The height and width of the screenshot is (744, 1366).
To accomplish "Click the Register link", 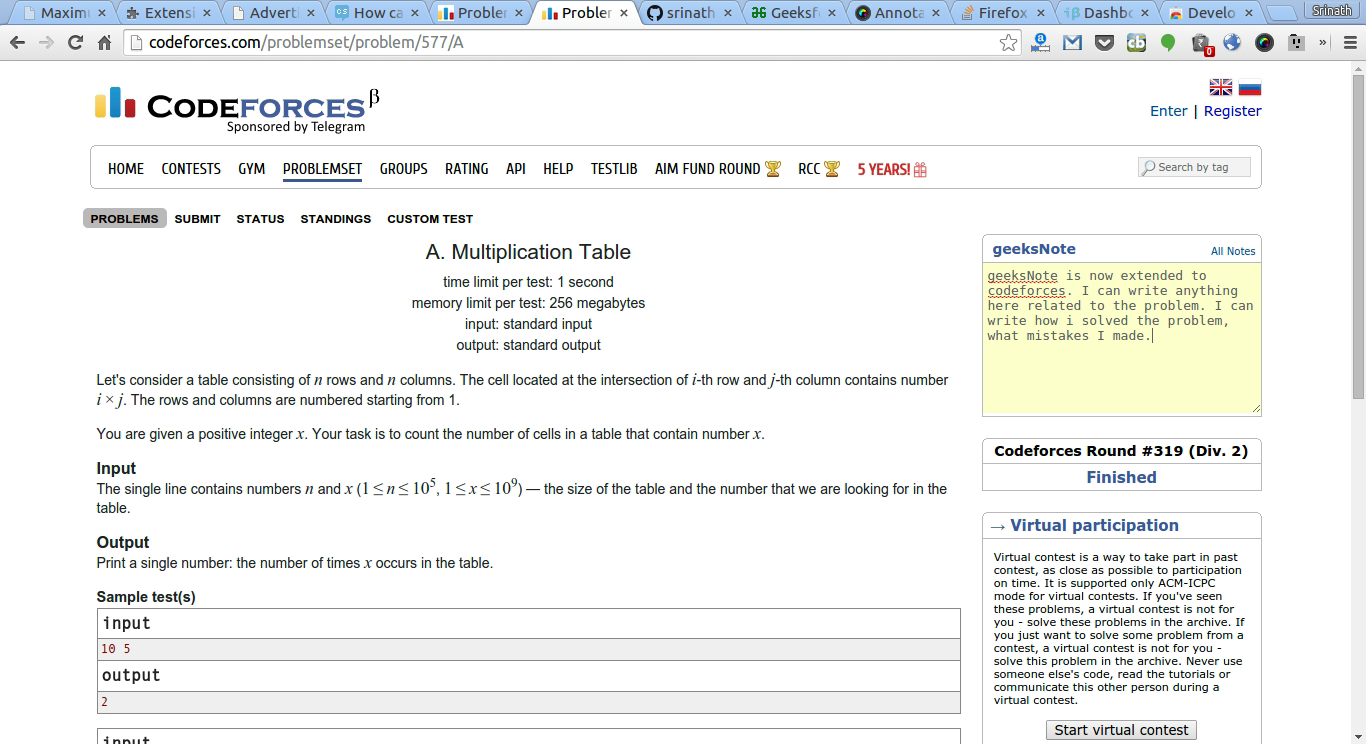I will [1232, 111].
